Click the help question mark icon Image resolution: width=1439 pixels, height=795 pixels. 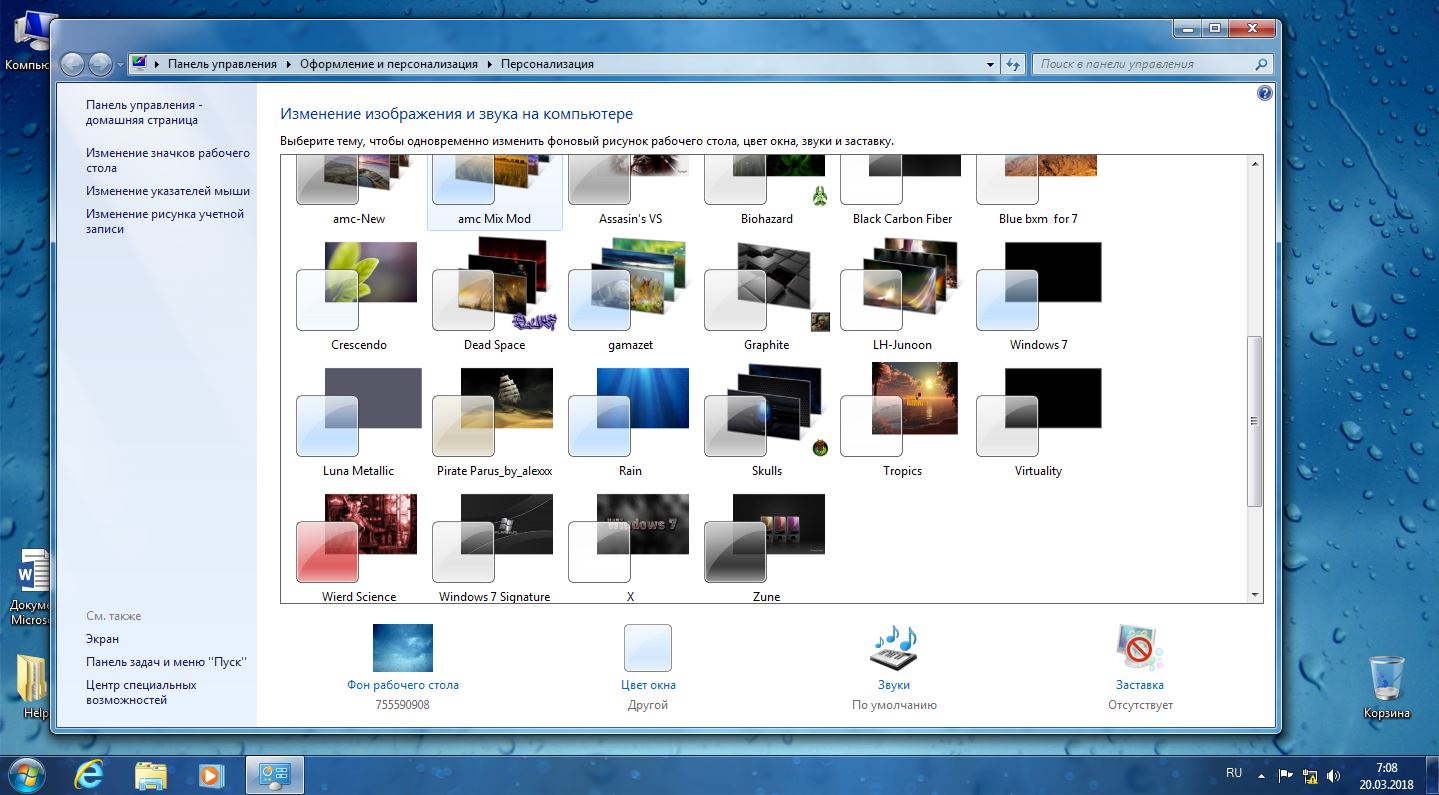tap(1264, 93)
